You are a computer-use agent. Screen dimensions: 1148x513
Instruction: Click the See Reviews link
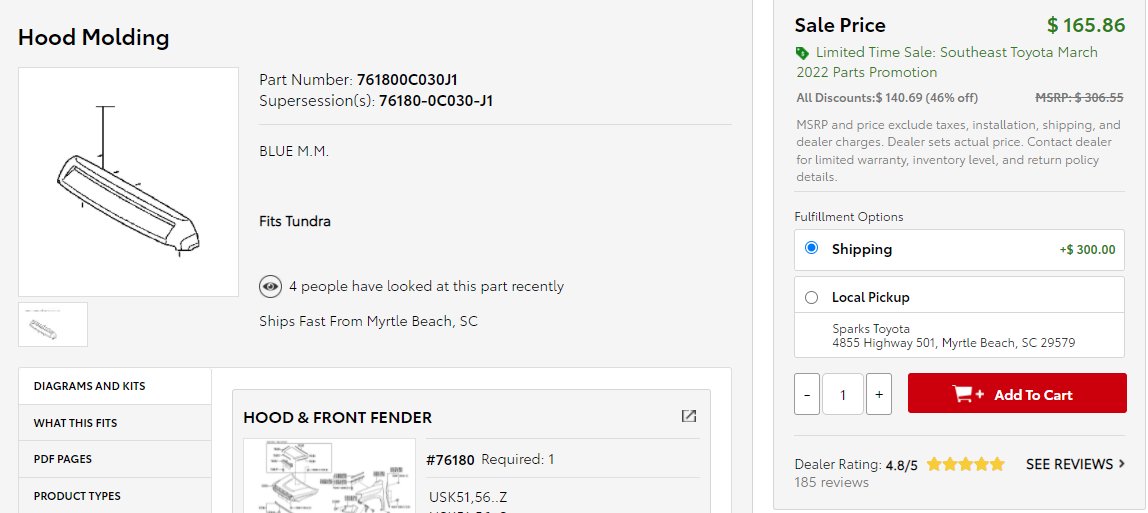1069,464
